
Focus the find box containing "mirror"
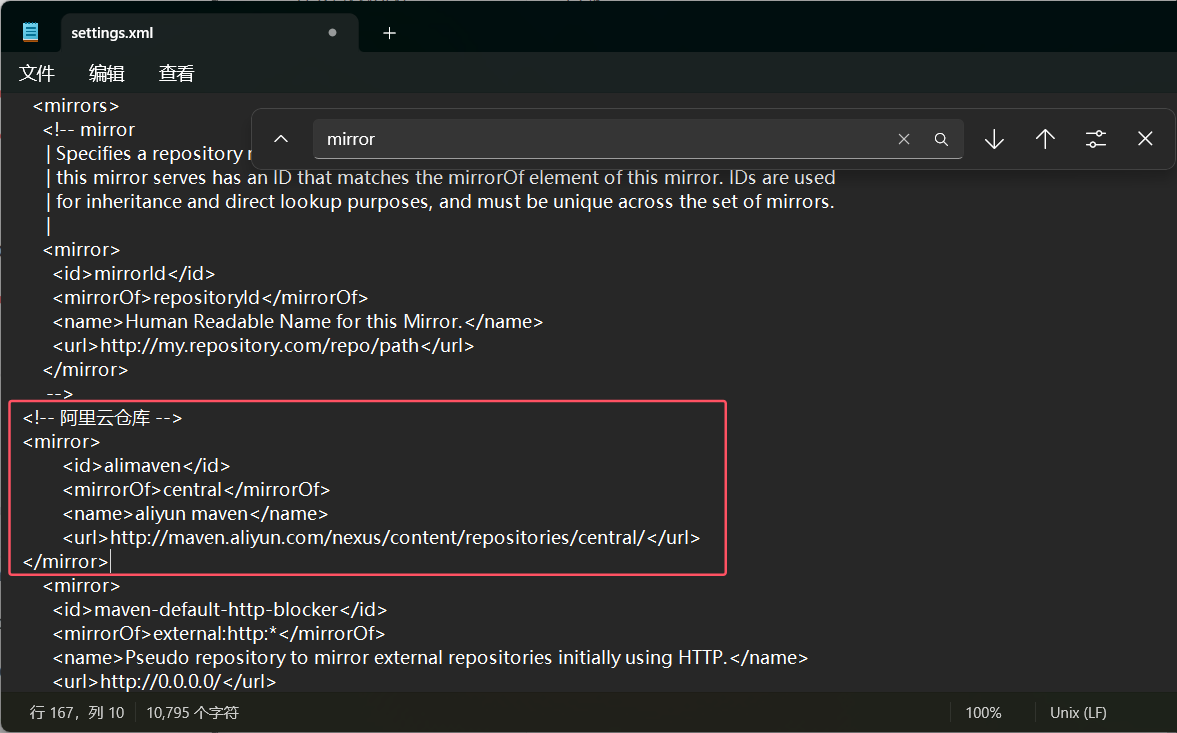point(600,139)
